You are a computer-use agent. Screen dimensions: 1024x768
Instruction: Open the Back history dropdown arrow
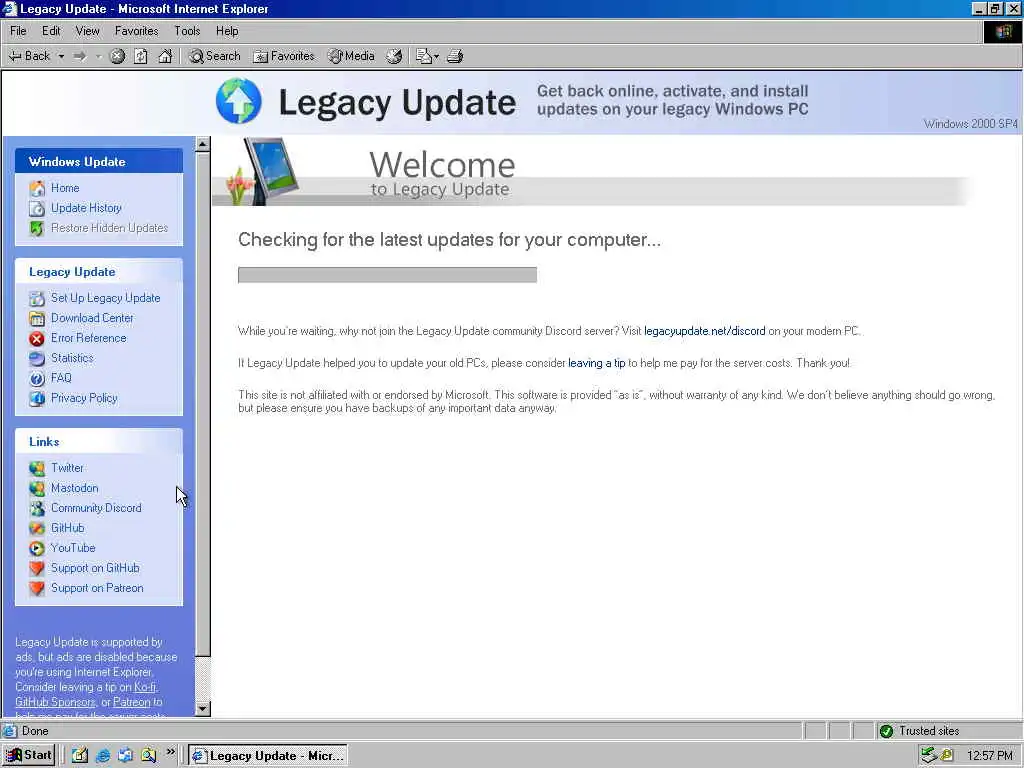tap(61, 56)
